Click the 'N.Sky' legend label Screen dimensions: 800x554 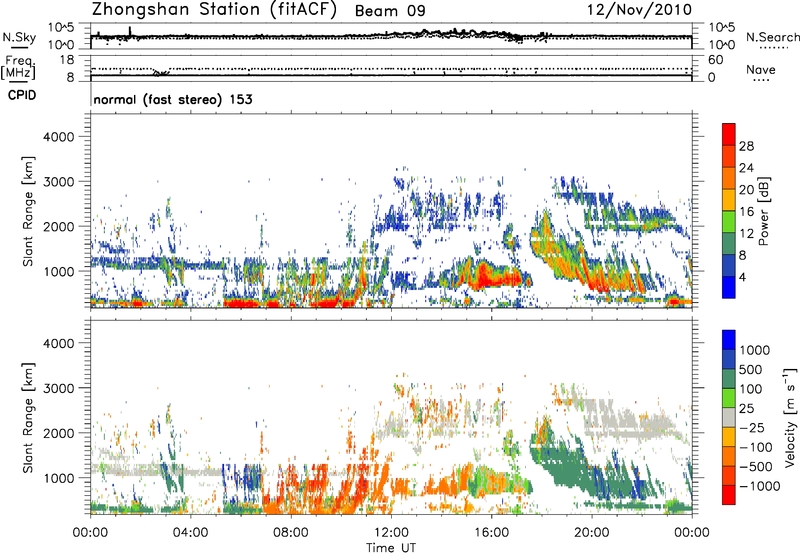click(19, 37)
